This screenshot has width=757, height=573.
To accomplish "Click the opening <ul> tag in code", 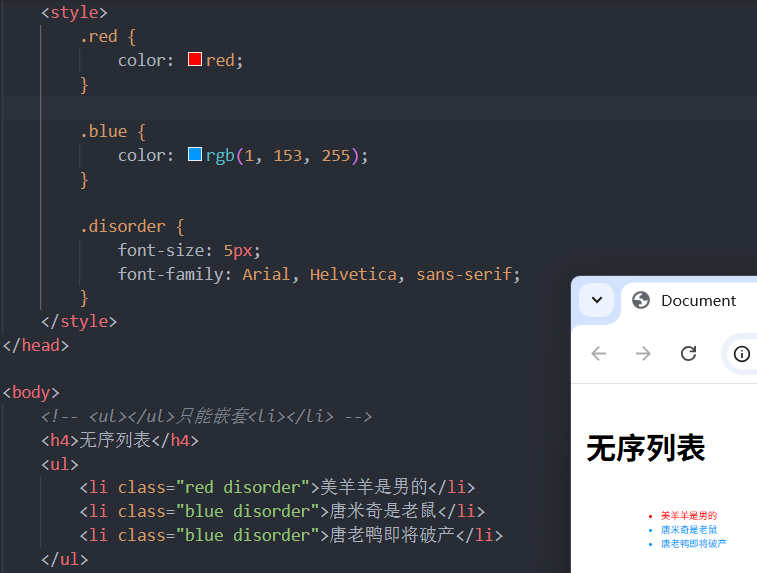I will pos(60,464).
